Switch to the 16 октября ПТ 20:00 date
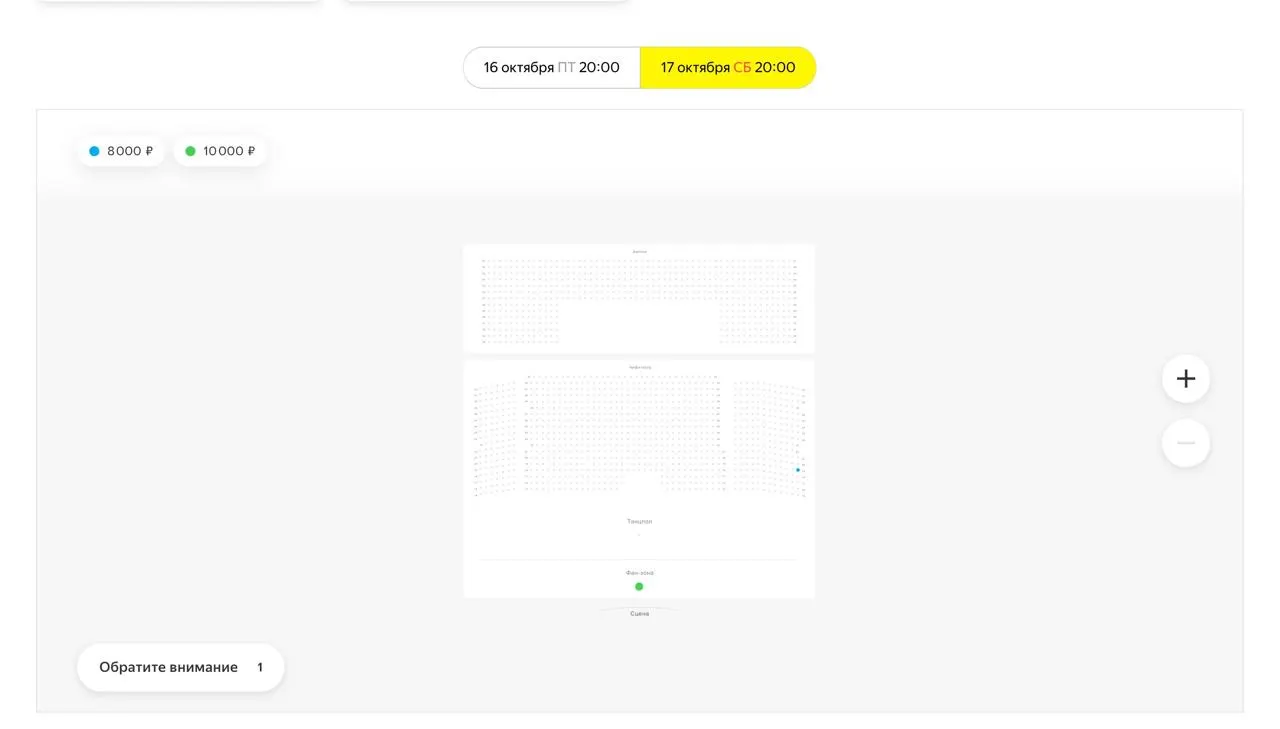The width and height of the screenshot is (1280, 729). pos(552,68)
